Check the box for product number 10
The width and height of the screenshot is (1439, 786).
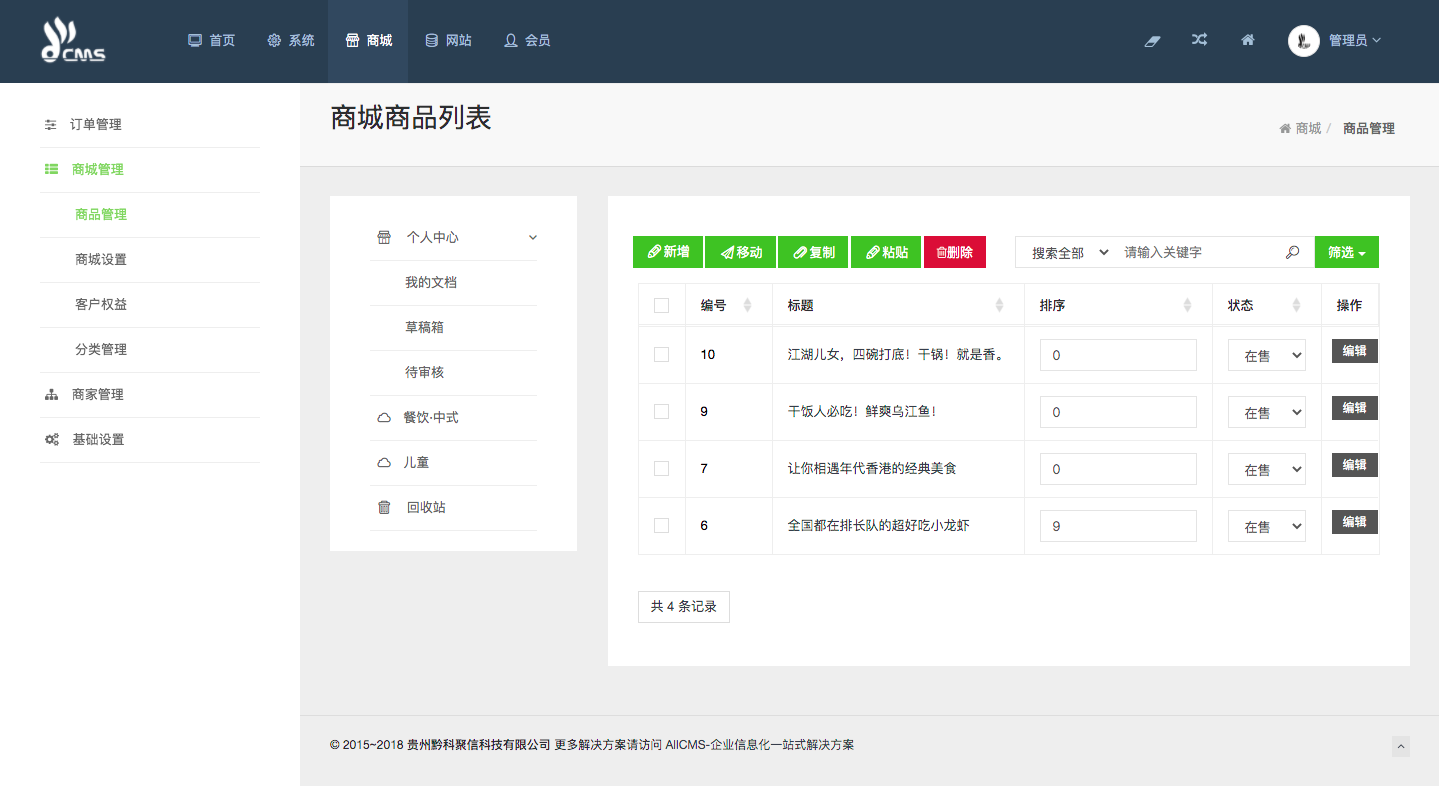click(661, 355)
